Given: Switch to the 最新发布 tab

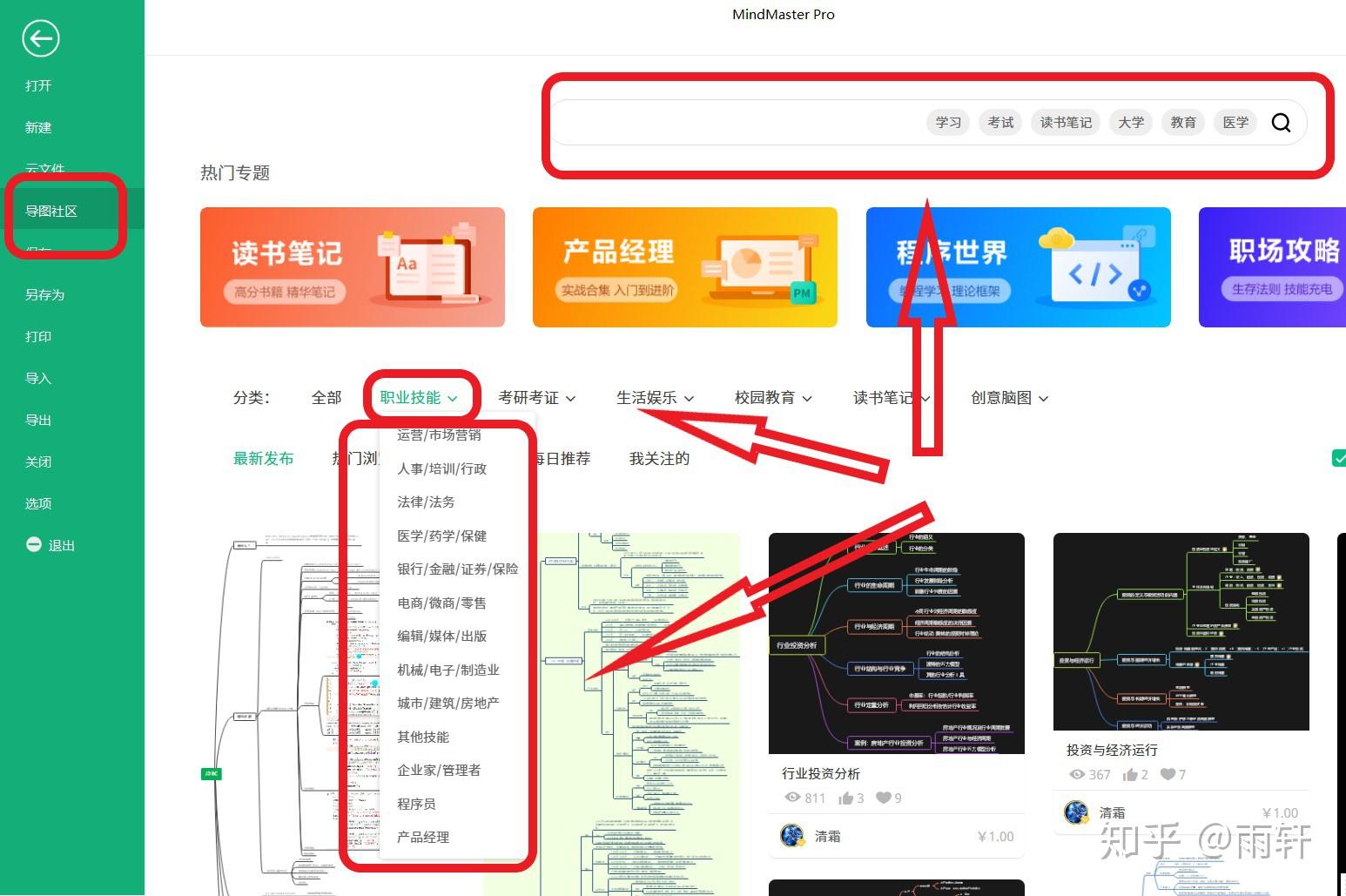Looking at the screenshot, I should click(x=263, y=458).
